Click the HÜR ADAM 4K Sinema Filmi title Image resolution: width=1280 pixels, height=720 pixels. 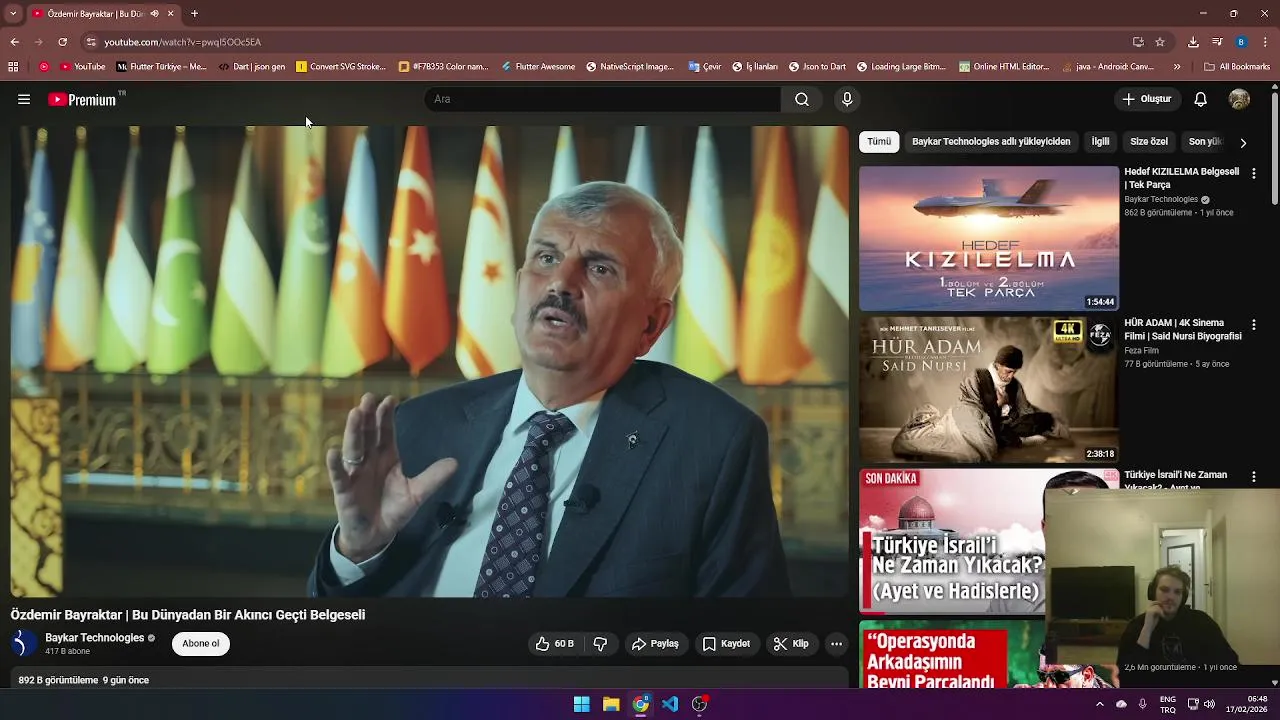tap(1182, 330)
